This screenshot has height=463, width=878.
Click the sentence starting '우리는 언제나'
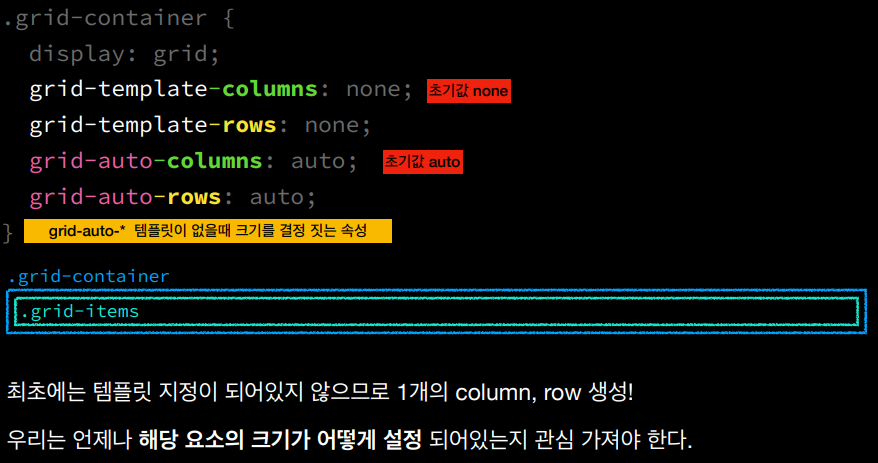pos(349,440)
